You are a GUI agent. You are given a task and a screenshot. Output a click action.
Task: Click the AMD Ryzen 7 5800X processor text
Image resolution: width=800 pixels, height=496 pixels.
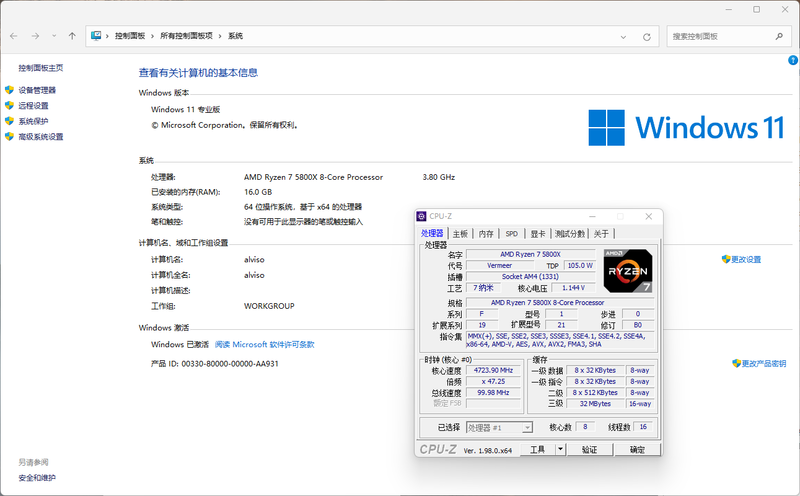[313, 177]
